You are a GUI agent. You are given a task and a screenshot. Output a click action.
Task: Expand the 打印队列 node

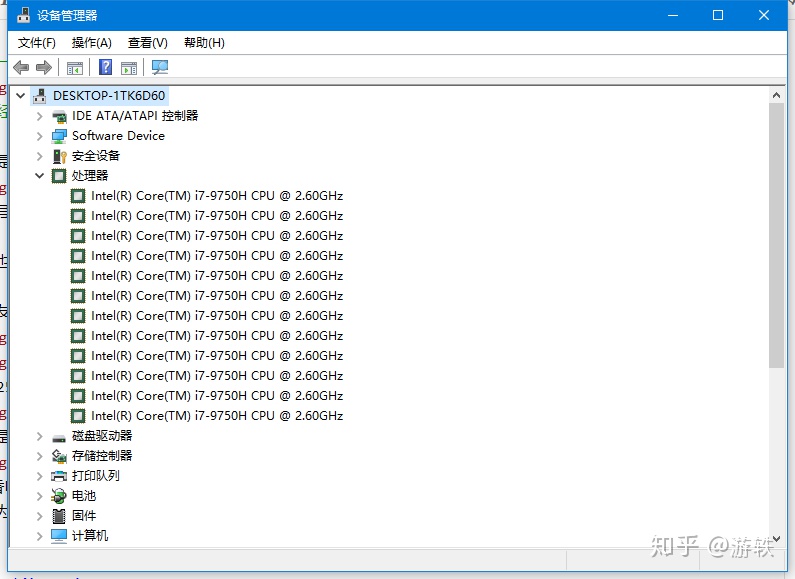[x=40, y=476]
